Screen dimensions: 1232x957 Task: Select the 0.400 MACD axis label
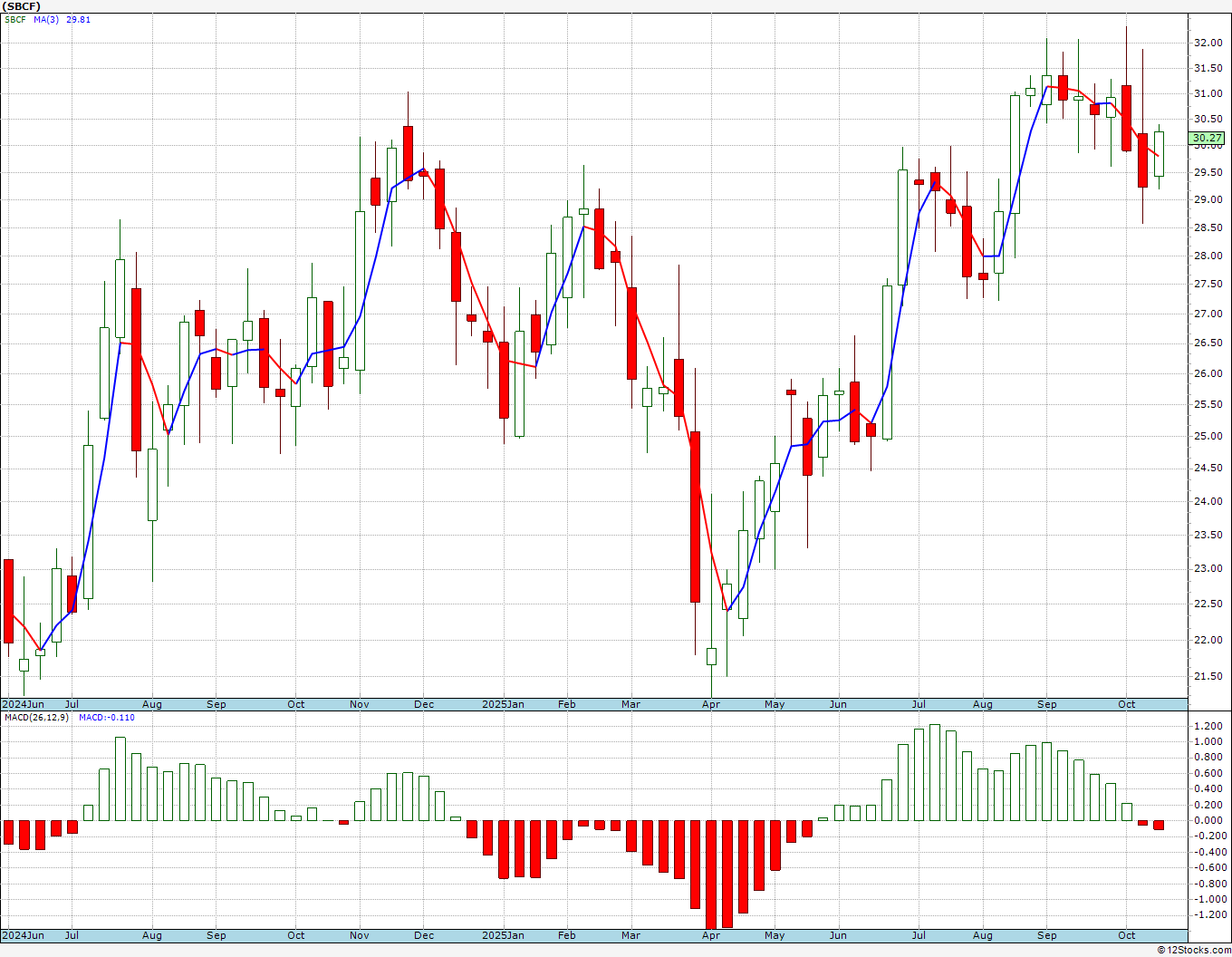pos(1209,789)
